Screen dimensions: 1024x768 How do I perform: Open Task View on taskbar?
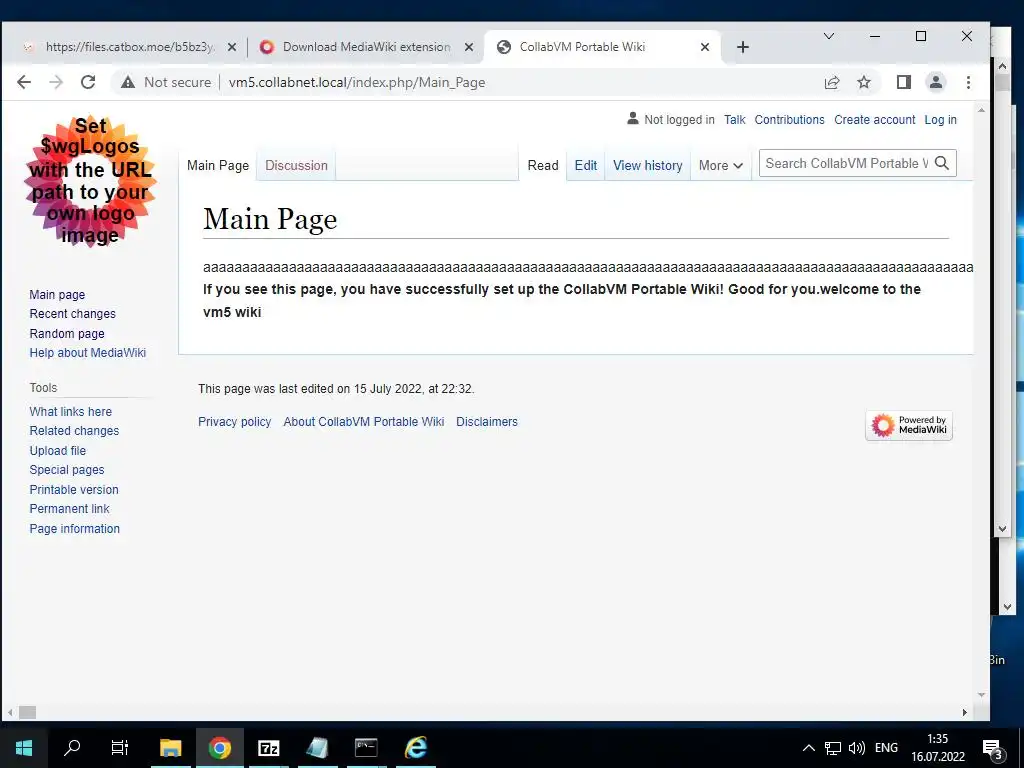(120, 748)
